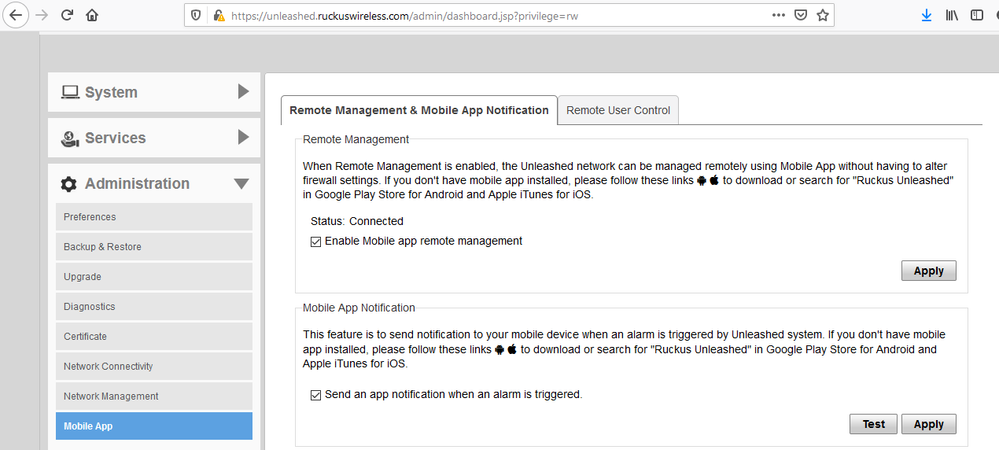This screenshot has height=450, width=999.
Task: Bookmark this page with star icon
Action: [823, 16]
